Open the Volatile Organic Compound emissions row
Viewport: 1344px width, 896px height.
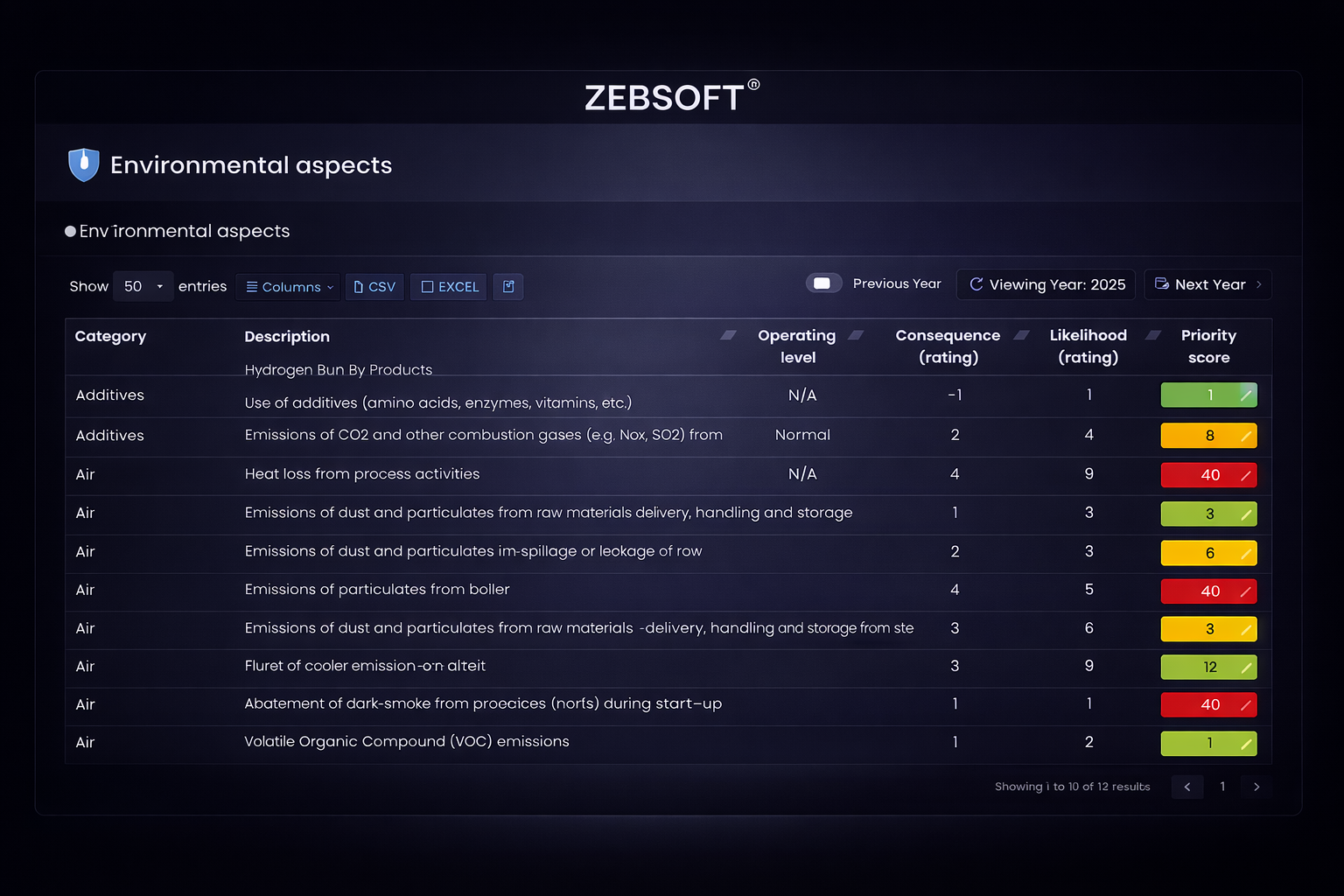407,742
